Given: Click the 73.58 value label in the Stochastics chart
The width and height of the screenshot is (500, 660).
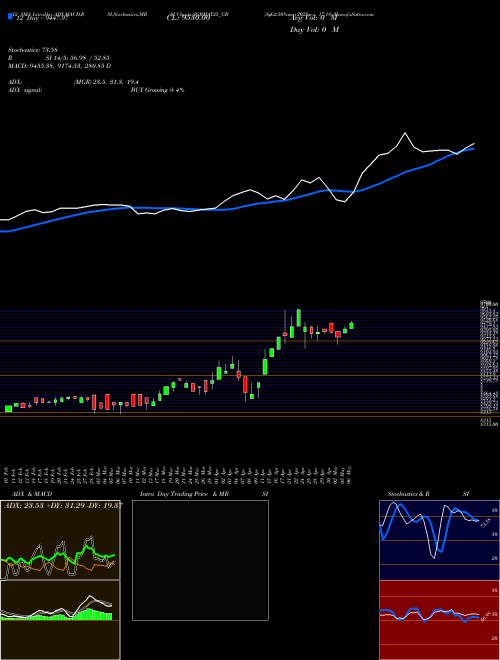Looking at the screenshot, I should 484,523.
